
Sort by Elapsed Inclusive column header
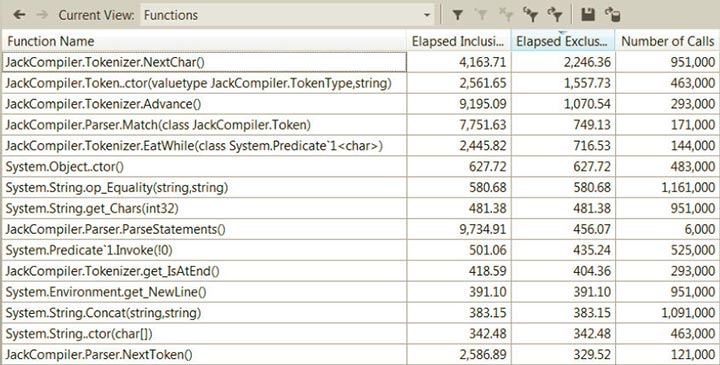coord(459,41)
